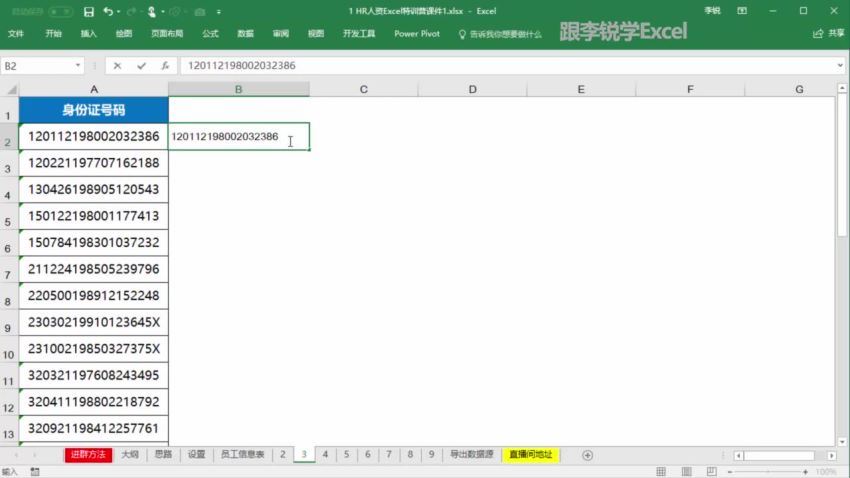Screen dimensions: 850x478
Task: Switch to Normal view icon in status bar
Action: click(661, 472)
